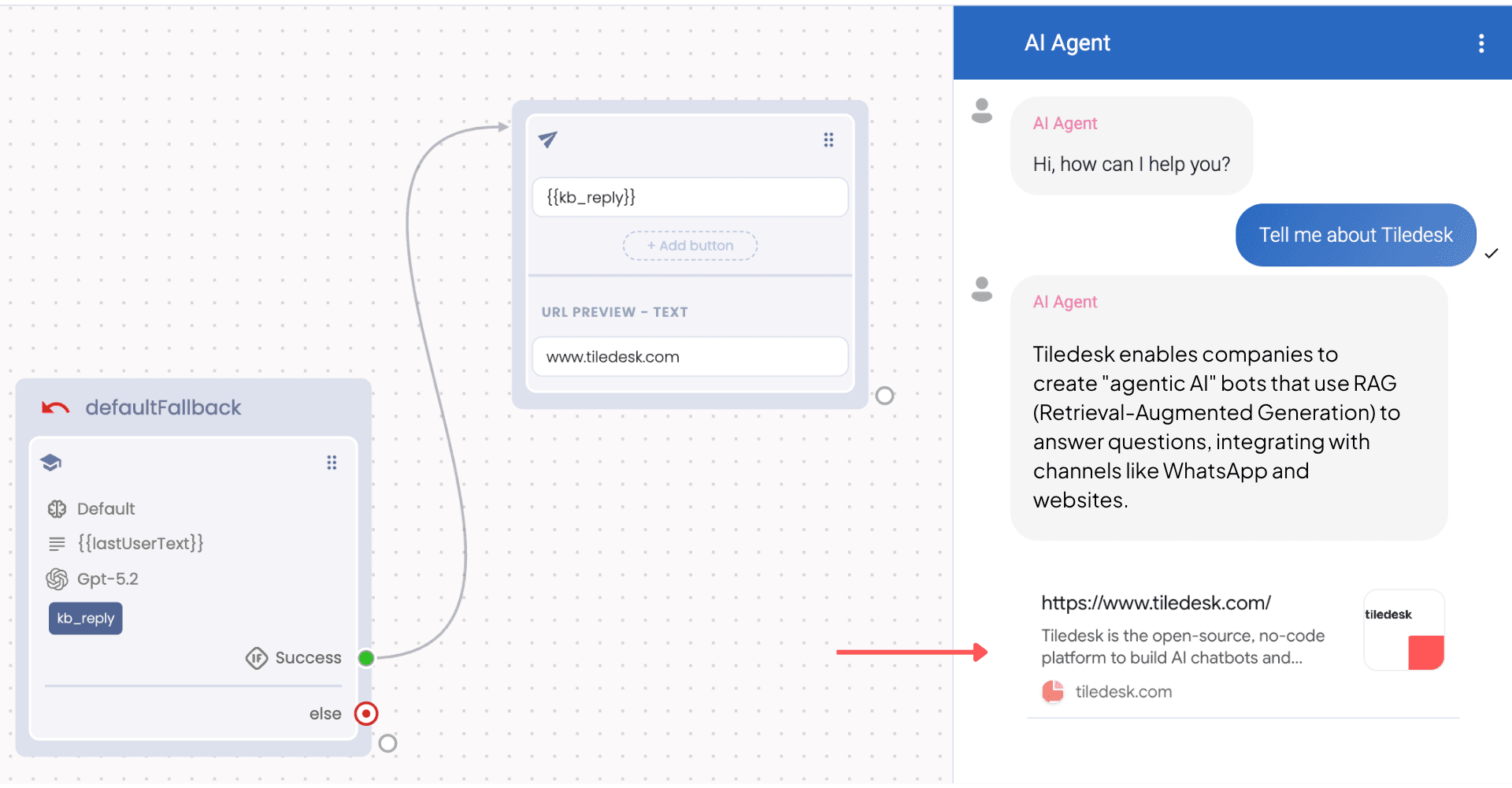
Task: Click the avatar beside the greeting message
Action: [x=982, y=111]
